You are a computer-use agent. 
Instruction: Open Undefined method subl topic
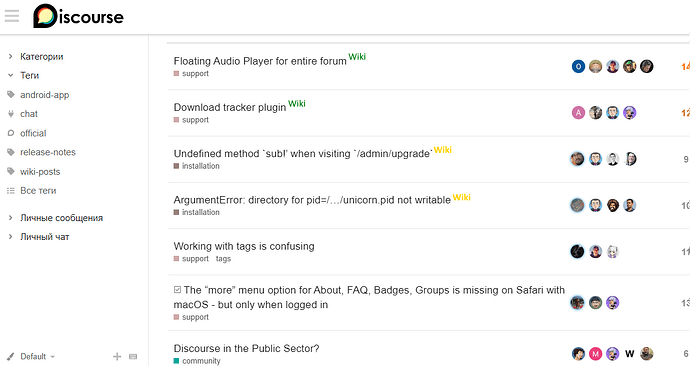click(303, 154)
